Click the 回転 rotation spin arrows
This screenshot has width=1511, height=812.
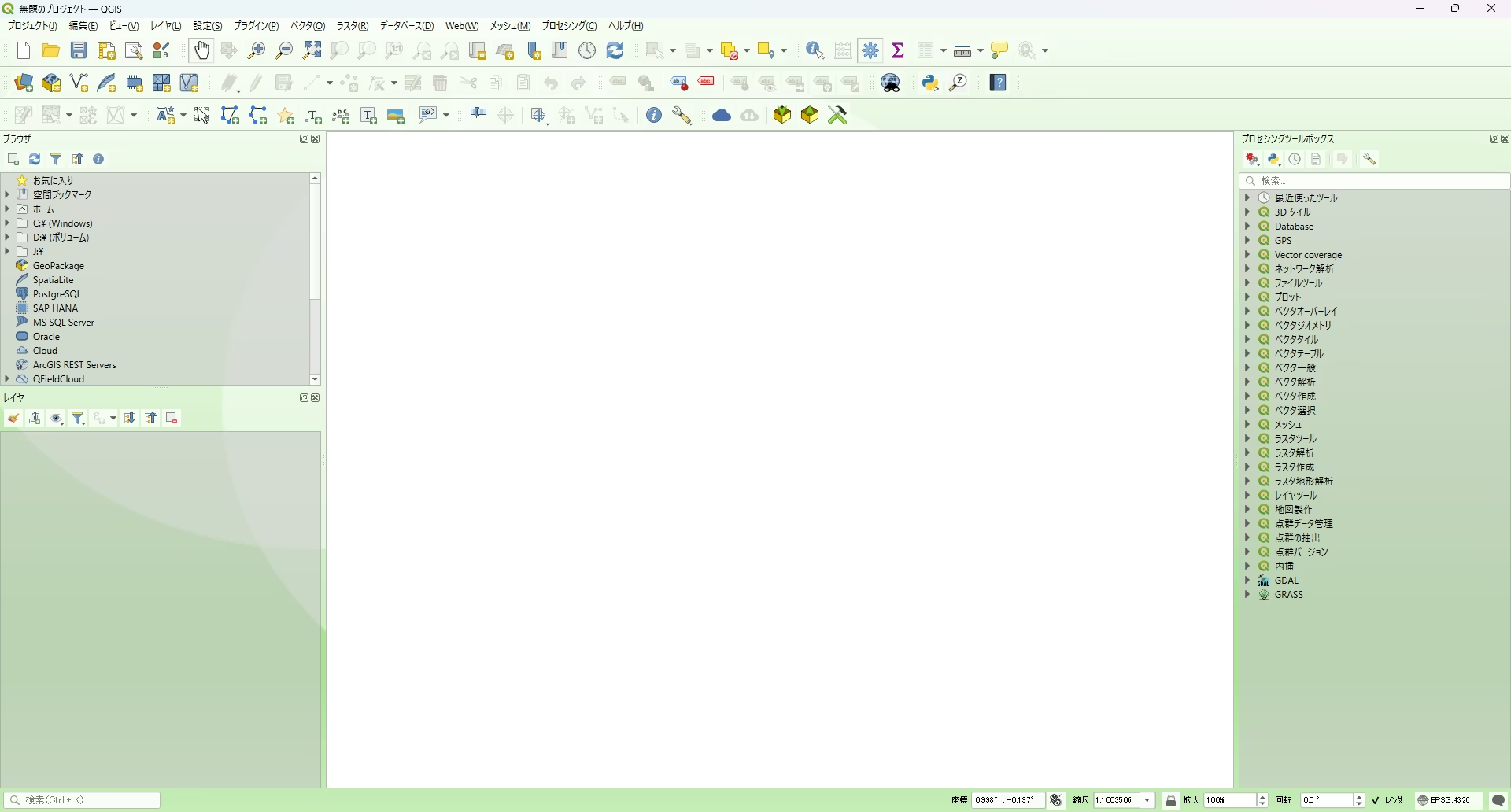point(1359,801)
